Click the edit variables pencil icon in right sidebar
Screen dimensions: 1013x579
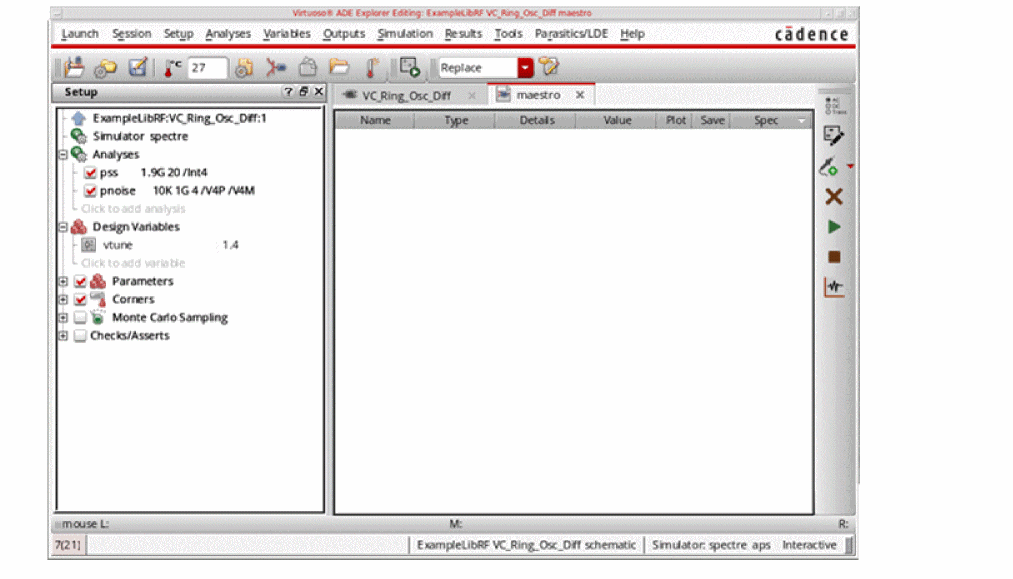point(833,135)
